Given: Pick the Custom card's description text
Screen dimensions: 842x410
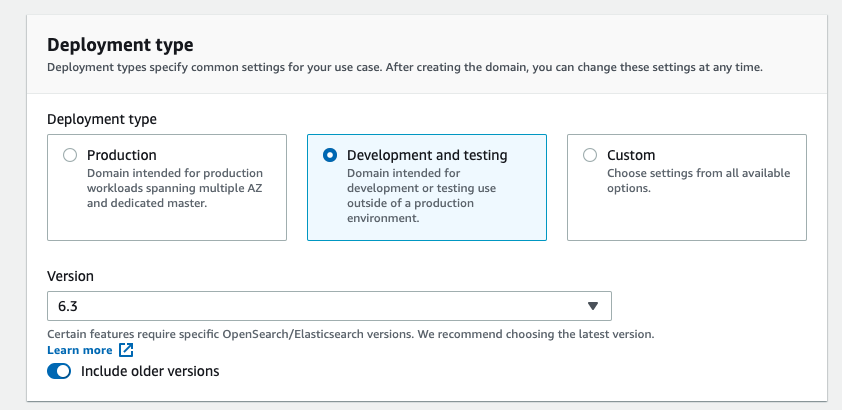Looking at the screenshot, I should pyautogui.click(x=699, y=181).
